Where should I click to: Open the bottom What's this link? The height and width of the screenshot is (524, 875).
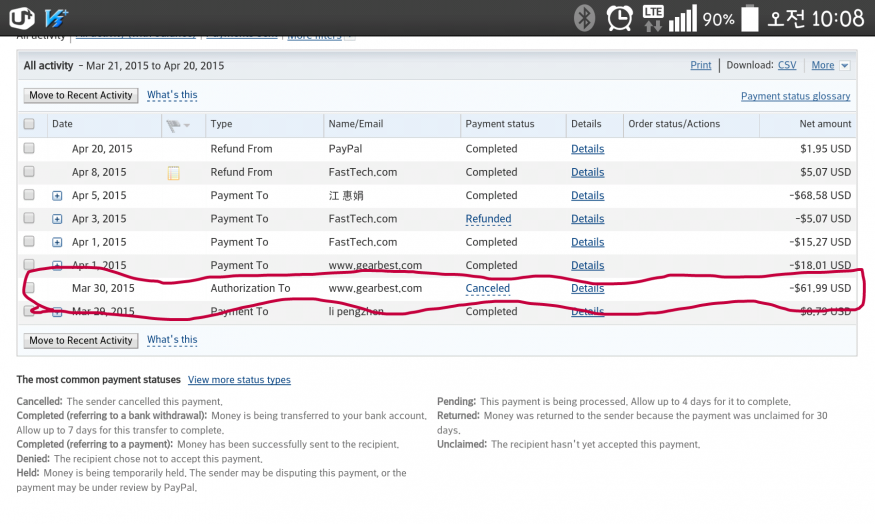[x=172, y=339]
